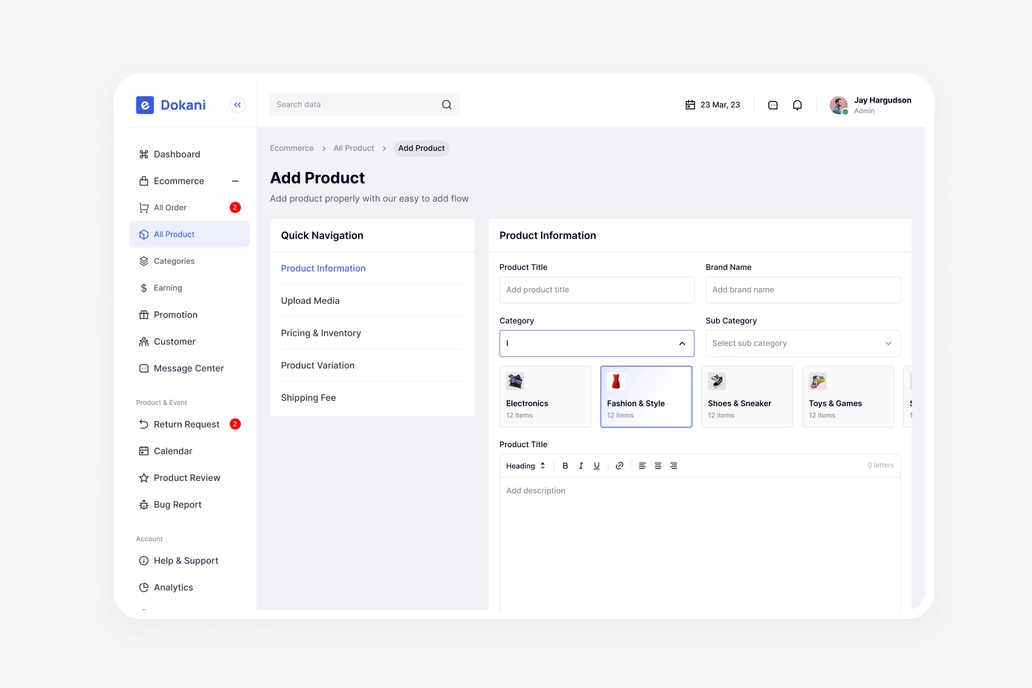This screenshot has width=1032, height=688.
Task: Select the Fashion & Style category card
Action: [x=646, y=397]
